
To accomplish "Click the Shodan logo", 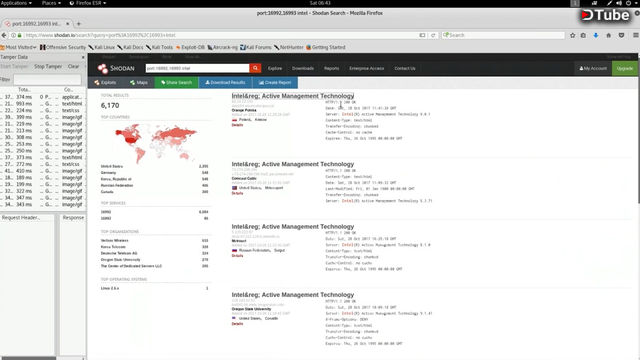I will point(116,68).
